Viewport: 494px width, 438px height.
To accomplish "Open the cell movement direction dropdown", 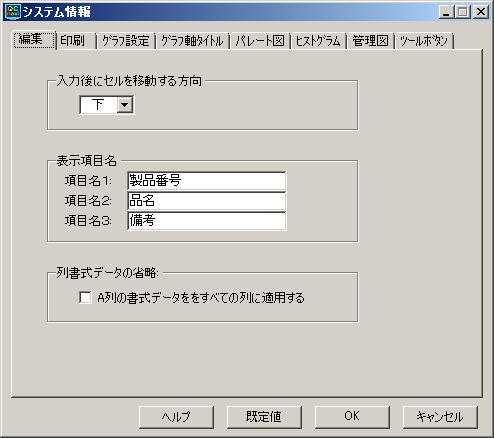I will [125, 105].
